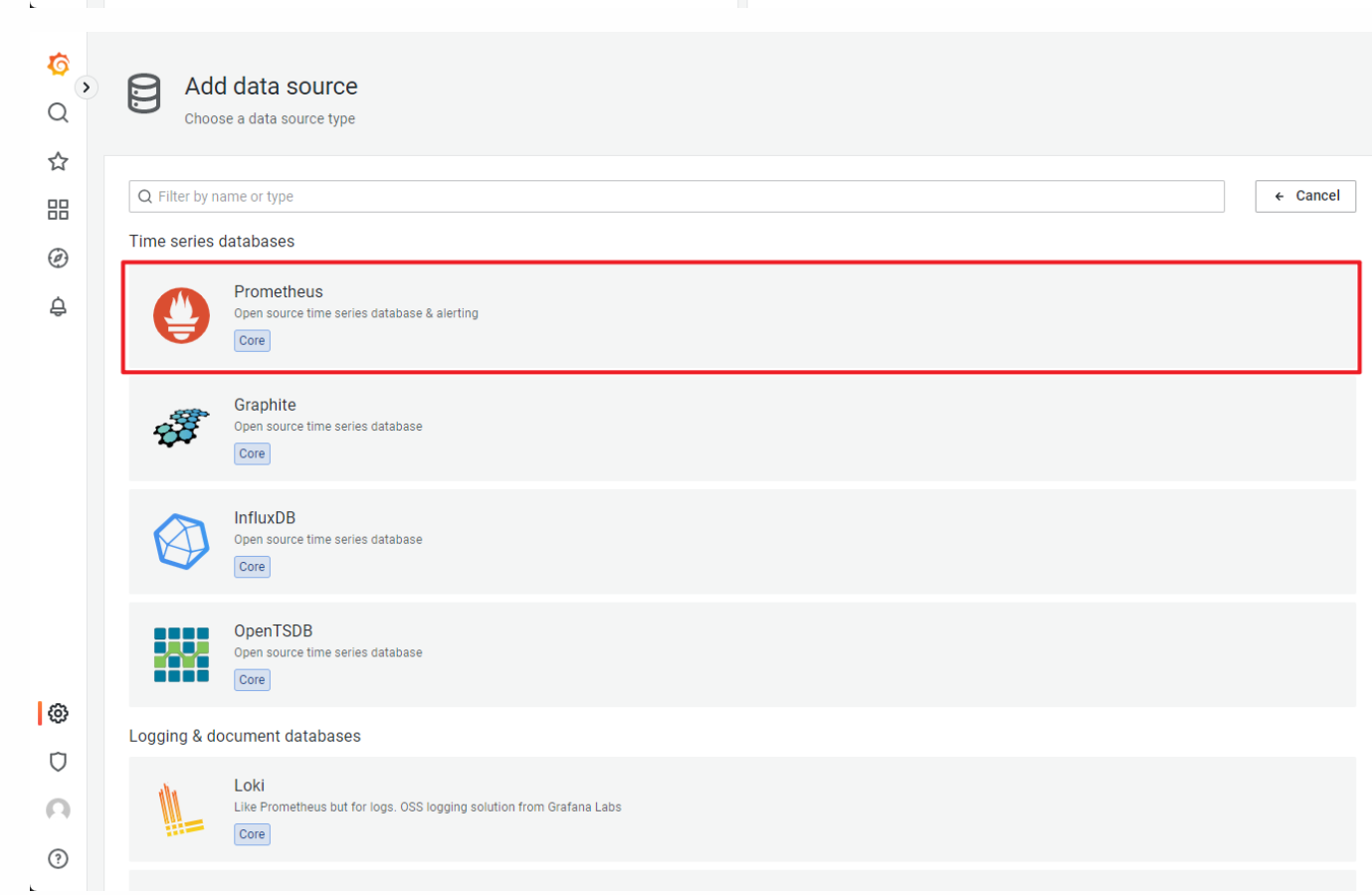
Task: Open the Explore compass icon
Action: point(59,259)
